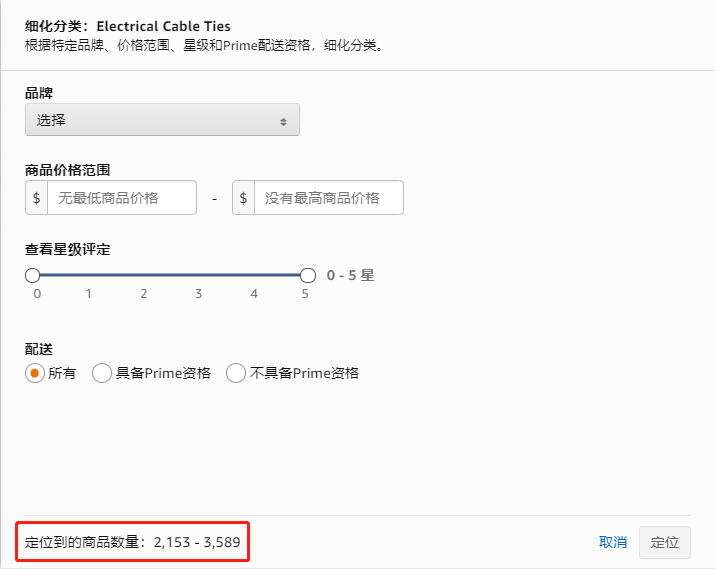Click the slider track at 2 stars
Viewport: 715px width, 569px height.
pos(143,275)
